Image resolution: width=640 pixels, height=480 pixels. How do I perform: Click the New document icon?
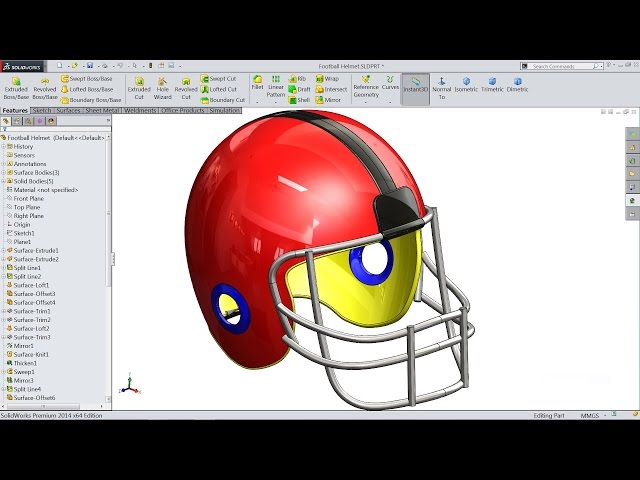click(60, 65)
